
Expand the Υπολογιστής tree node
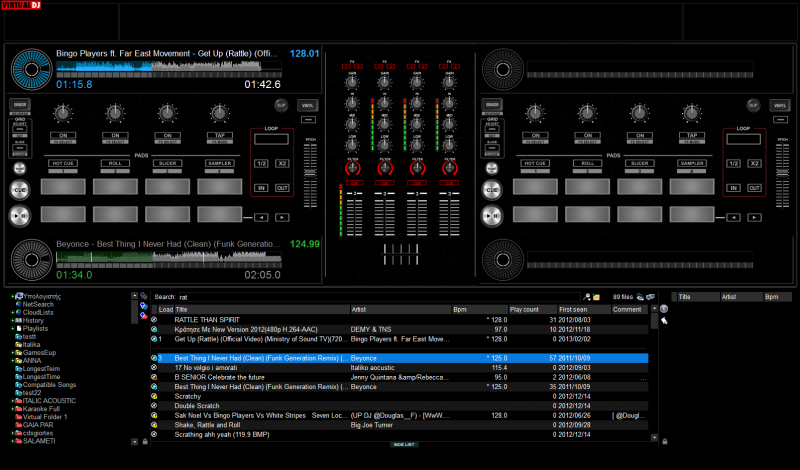point(13,296)
